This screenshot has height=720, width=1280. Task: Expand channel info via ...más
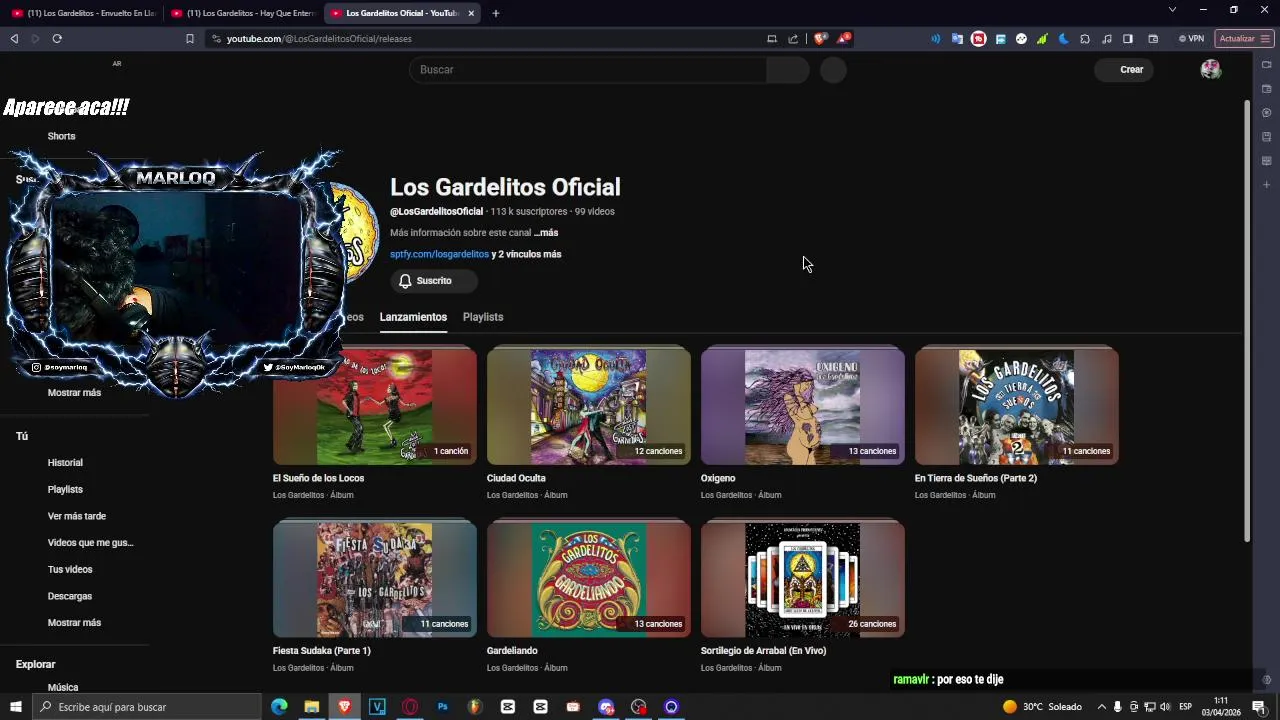(546, 233)
